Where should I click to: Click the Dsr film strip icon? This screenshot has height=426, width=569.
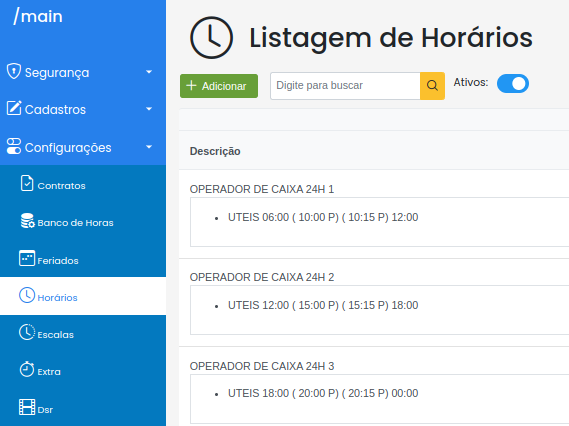tap(27, 407)
